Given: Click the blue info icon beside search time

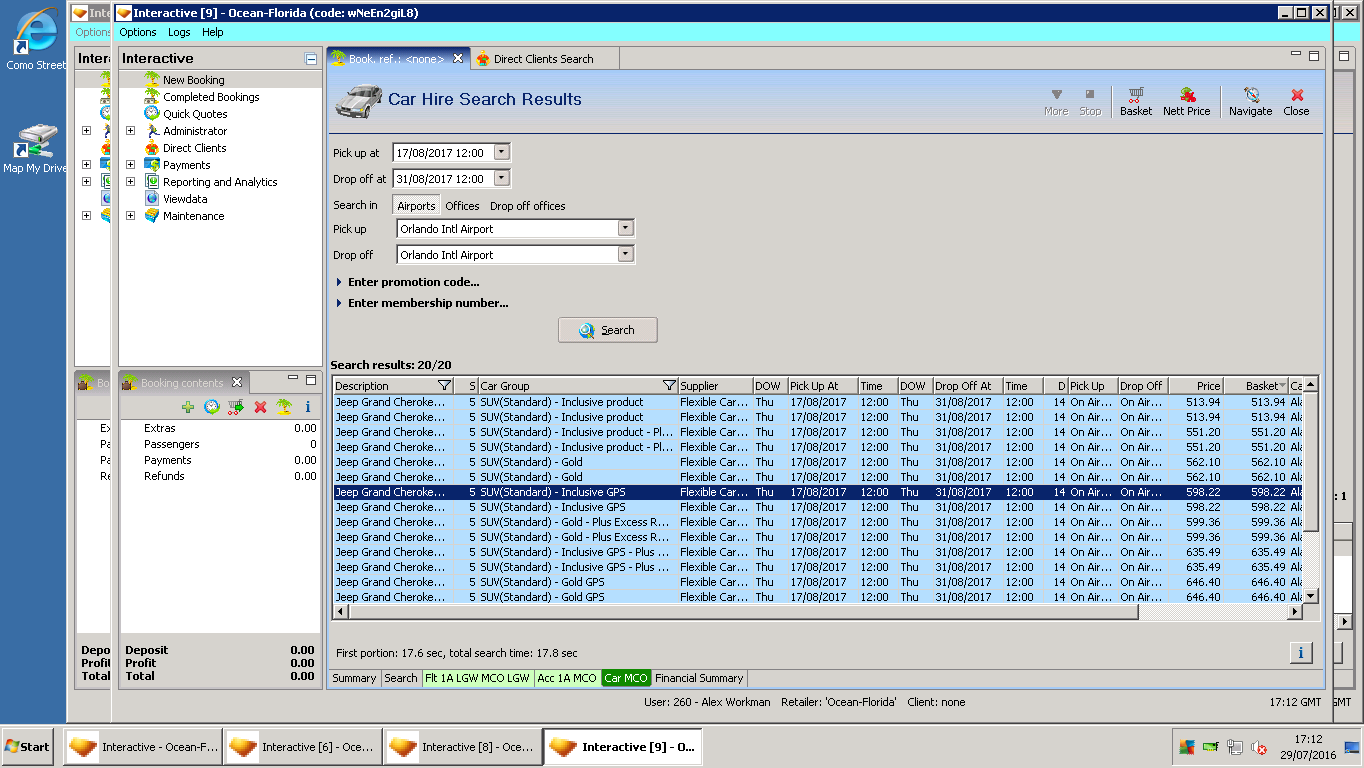Looking at the screenshot, I should coord(1300,653).
